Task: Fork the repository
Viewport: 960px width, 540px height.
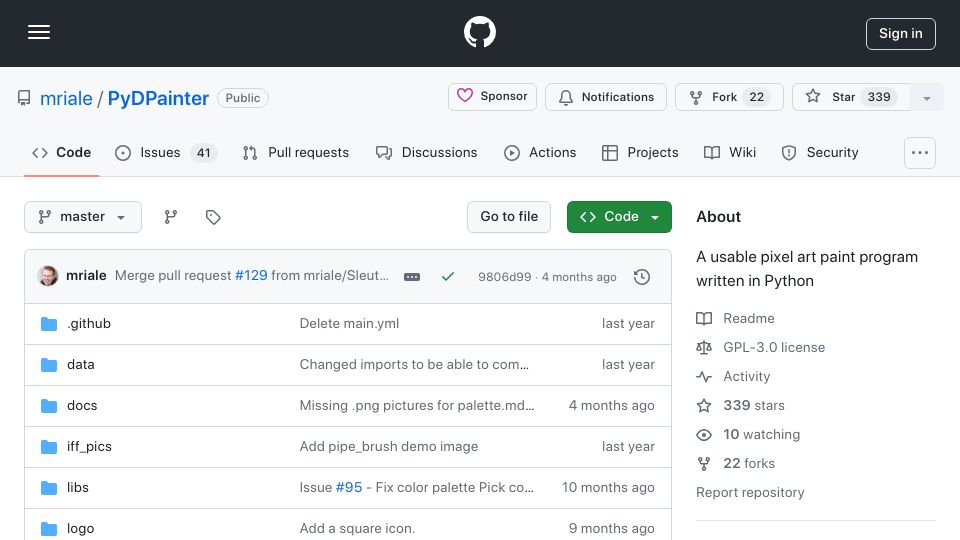Action: pyautogui.click(x=729, y=97)
